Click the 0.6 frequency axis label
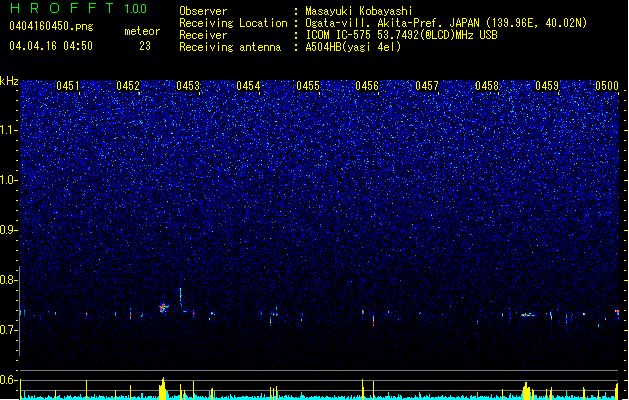This screenshot has height=400, width=629. [x=9, y=380]
